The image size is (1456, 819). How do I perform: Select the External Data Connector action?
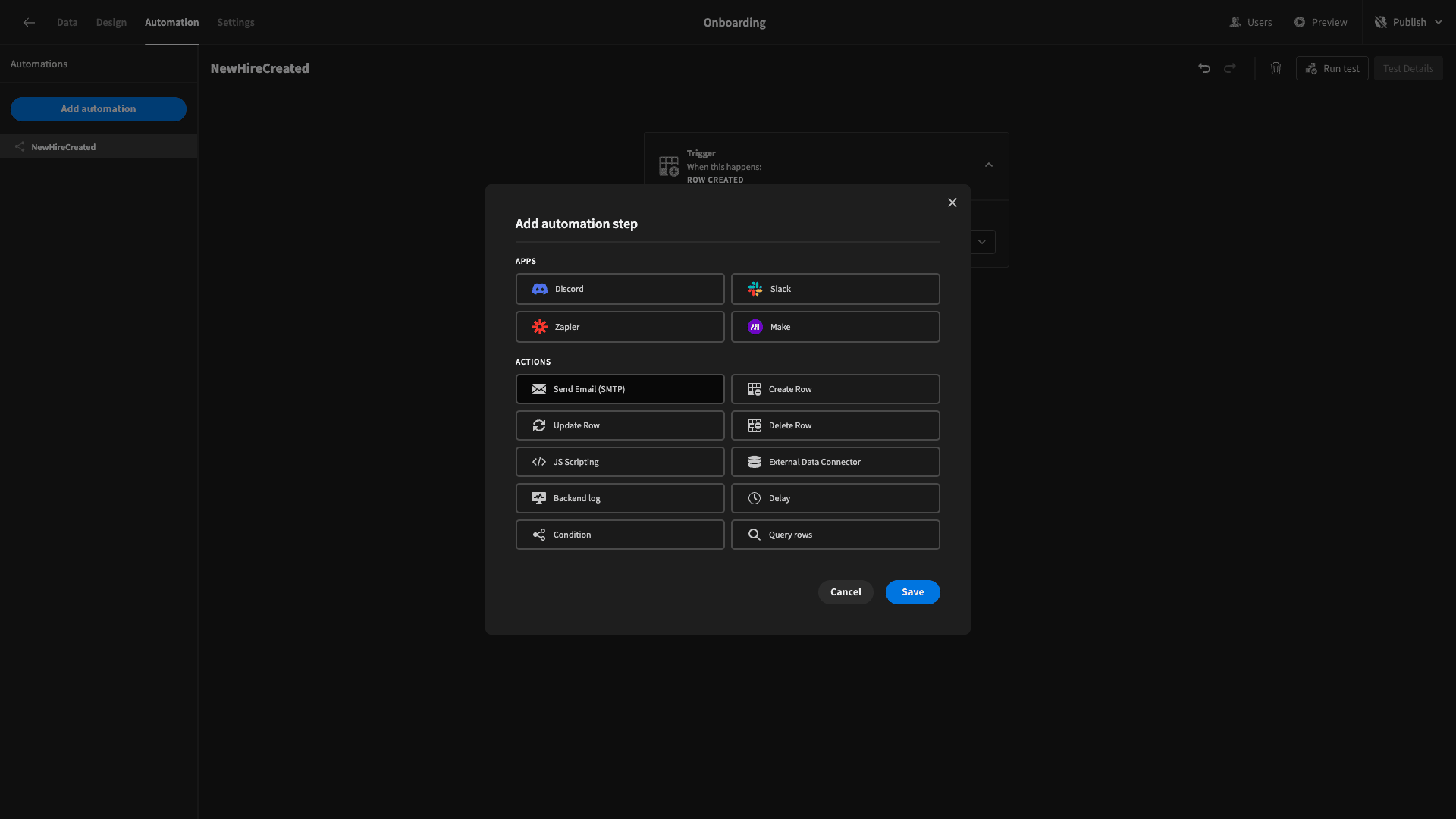click(x=834, y=461)
